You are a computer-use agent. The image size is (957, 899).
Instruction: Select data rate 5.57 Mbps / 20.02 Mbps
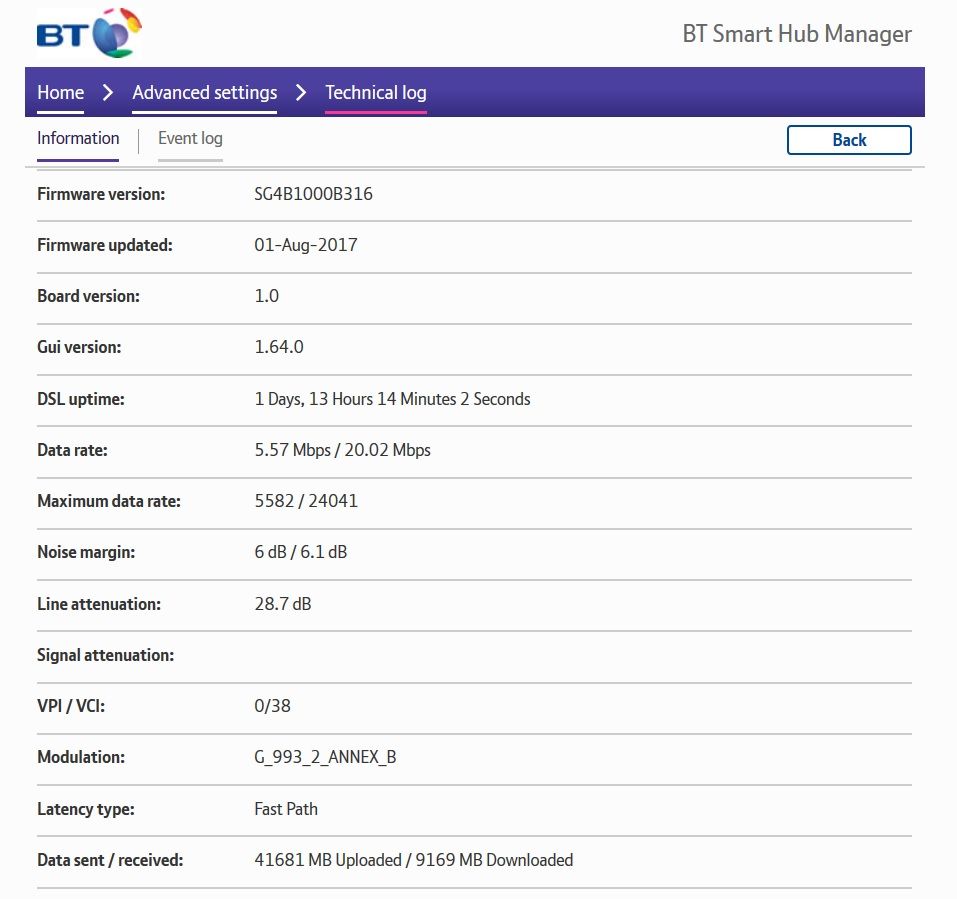coord(342,450)
